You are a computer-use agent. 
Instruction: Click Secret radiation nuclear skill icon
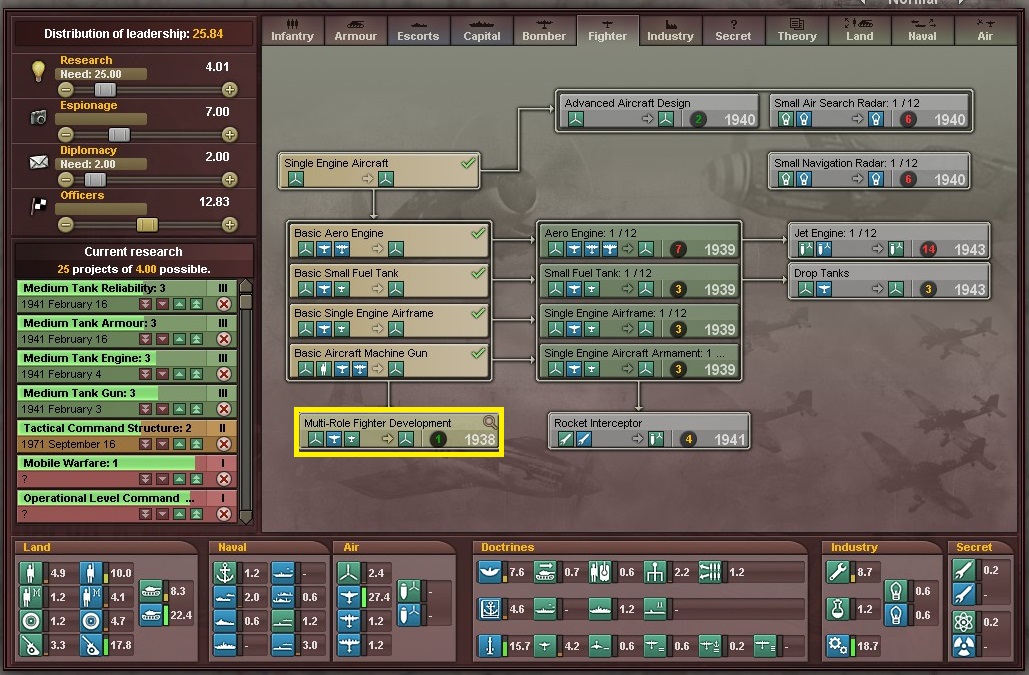coord(963,647)
